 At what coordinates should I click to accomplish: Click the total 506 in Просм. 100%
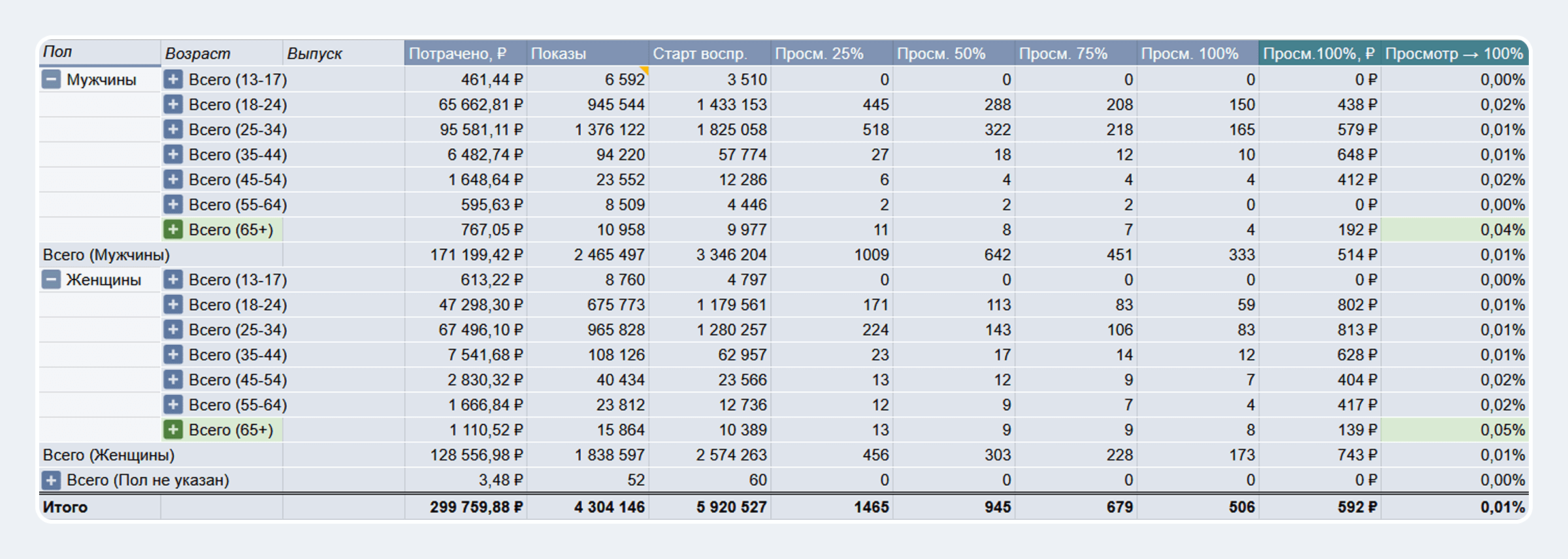[x=1198, y=507]
